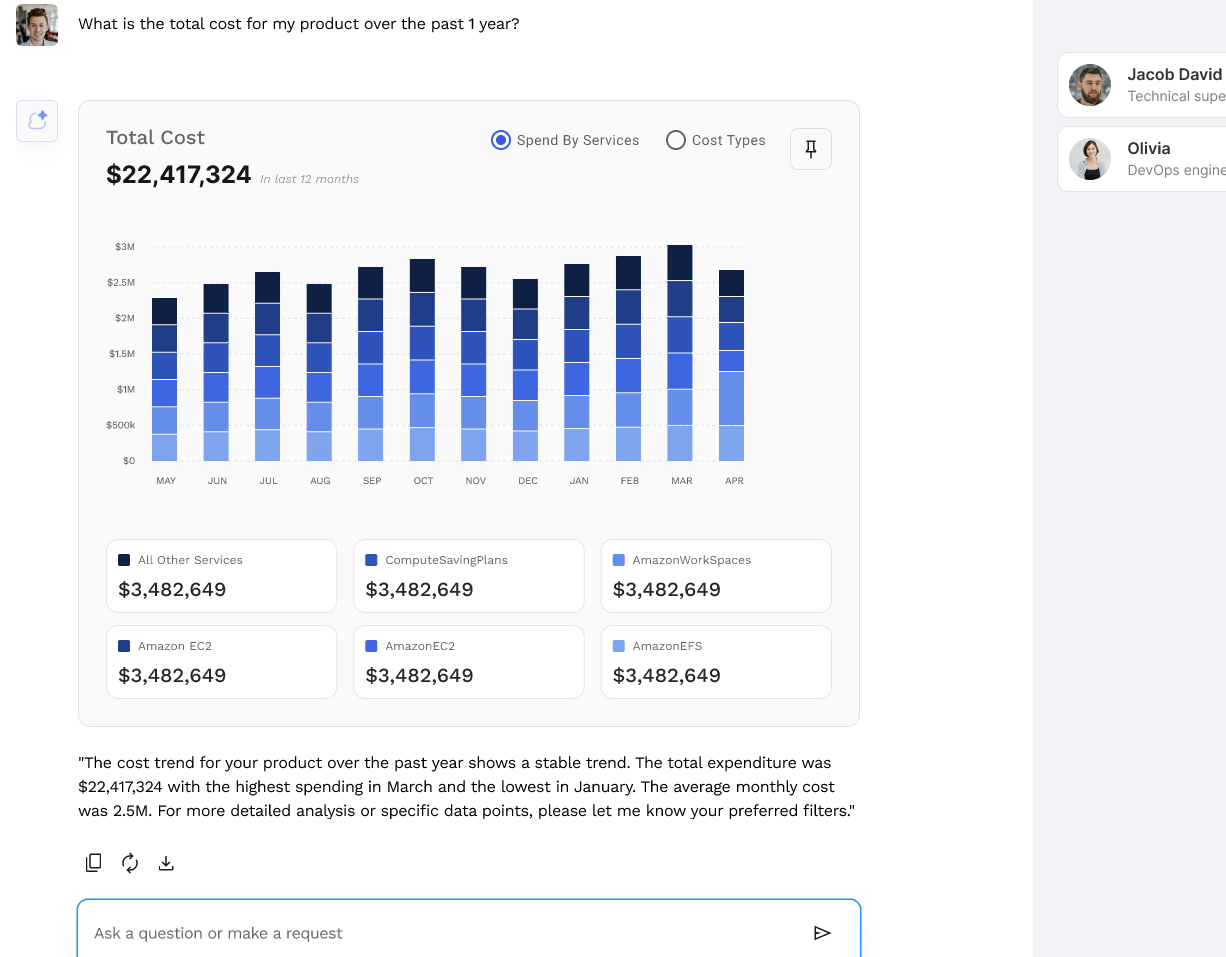Click the MAR bar in cost chart

point(680,353)
